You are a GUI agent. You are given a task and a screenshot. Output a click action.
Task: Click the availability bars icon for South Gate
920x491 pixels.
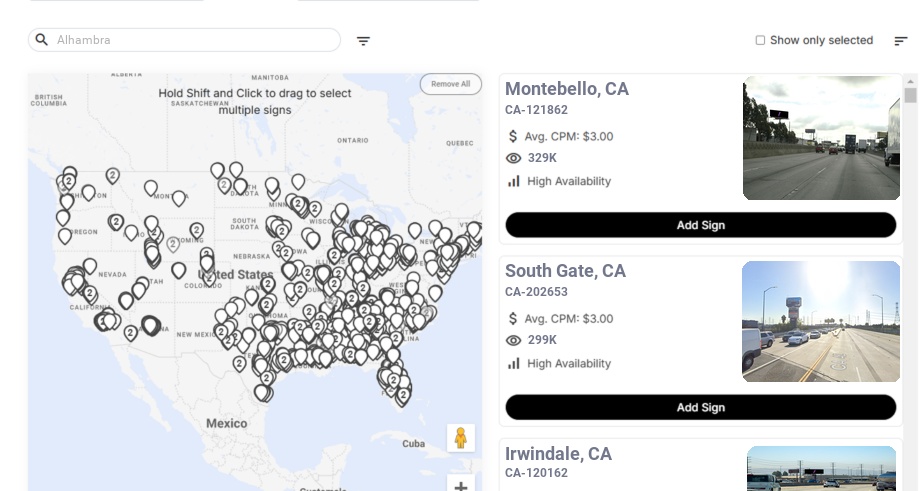point(514,363)
